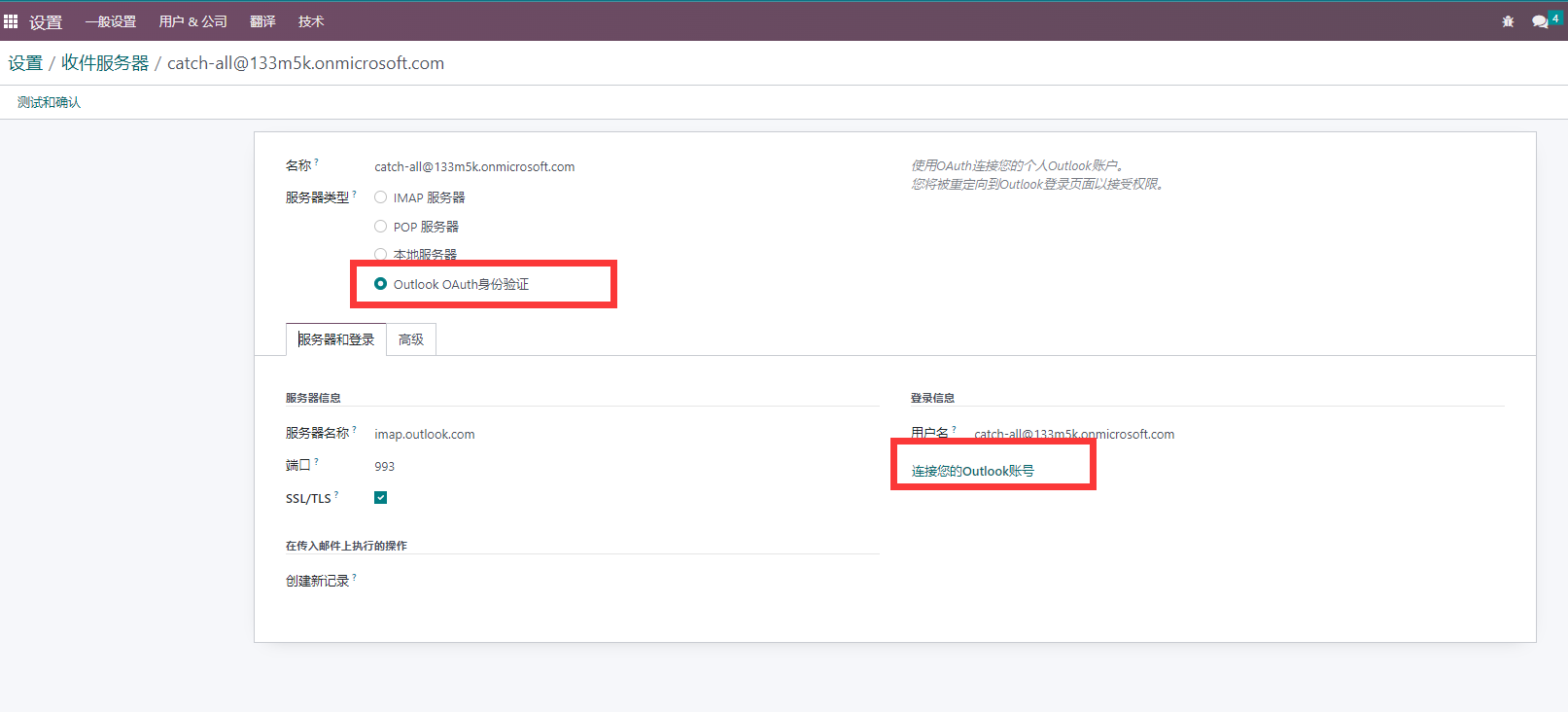Click the 端口 field 993
Image resolution: width=1568 pixels, height=712 pixels.
pos(385,466)
